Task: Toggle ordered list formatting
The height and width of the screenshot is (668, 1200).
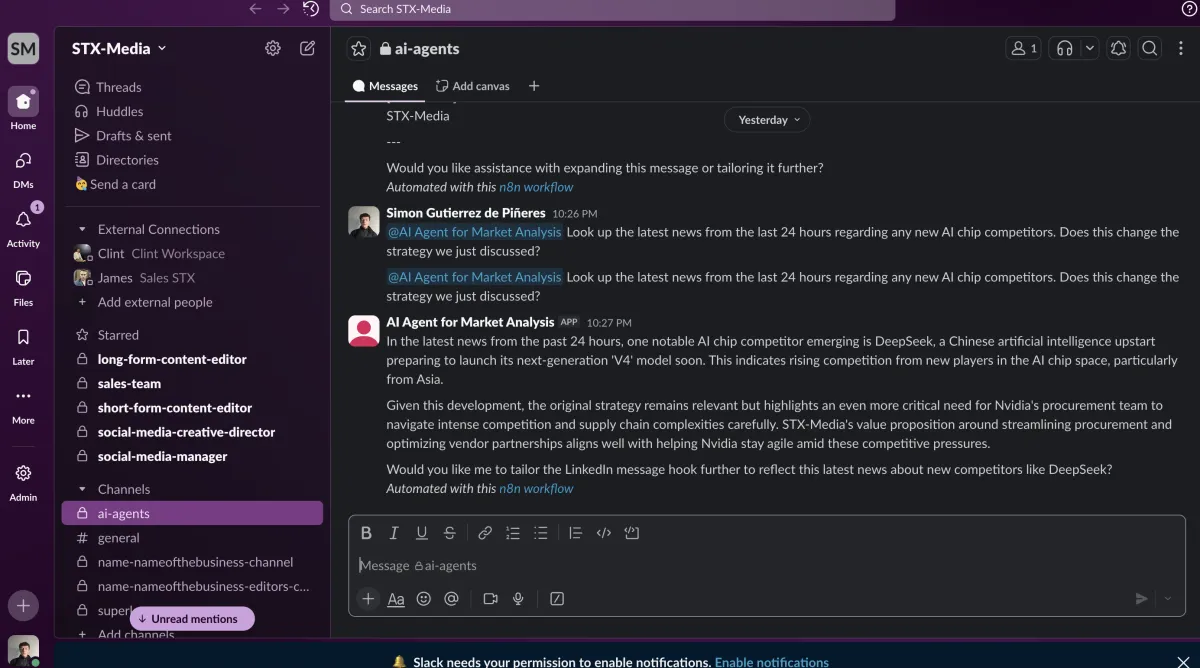Action: (513, 533)
